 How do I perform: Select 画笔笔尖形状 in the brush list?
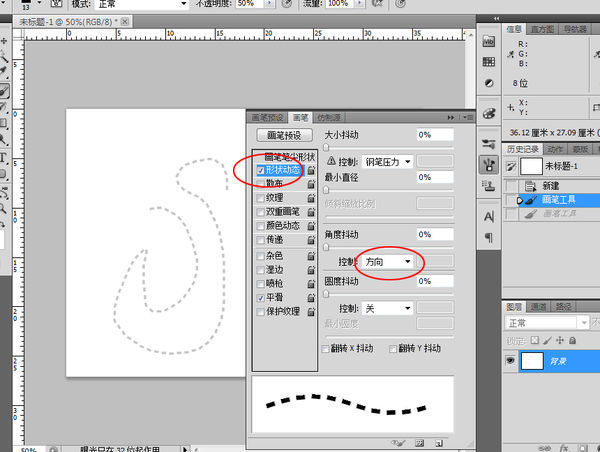(290, 157)
